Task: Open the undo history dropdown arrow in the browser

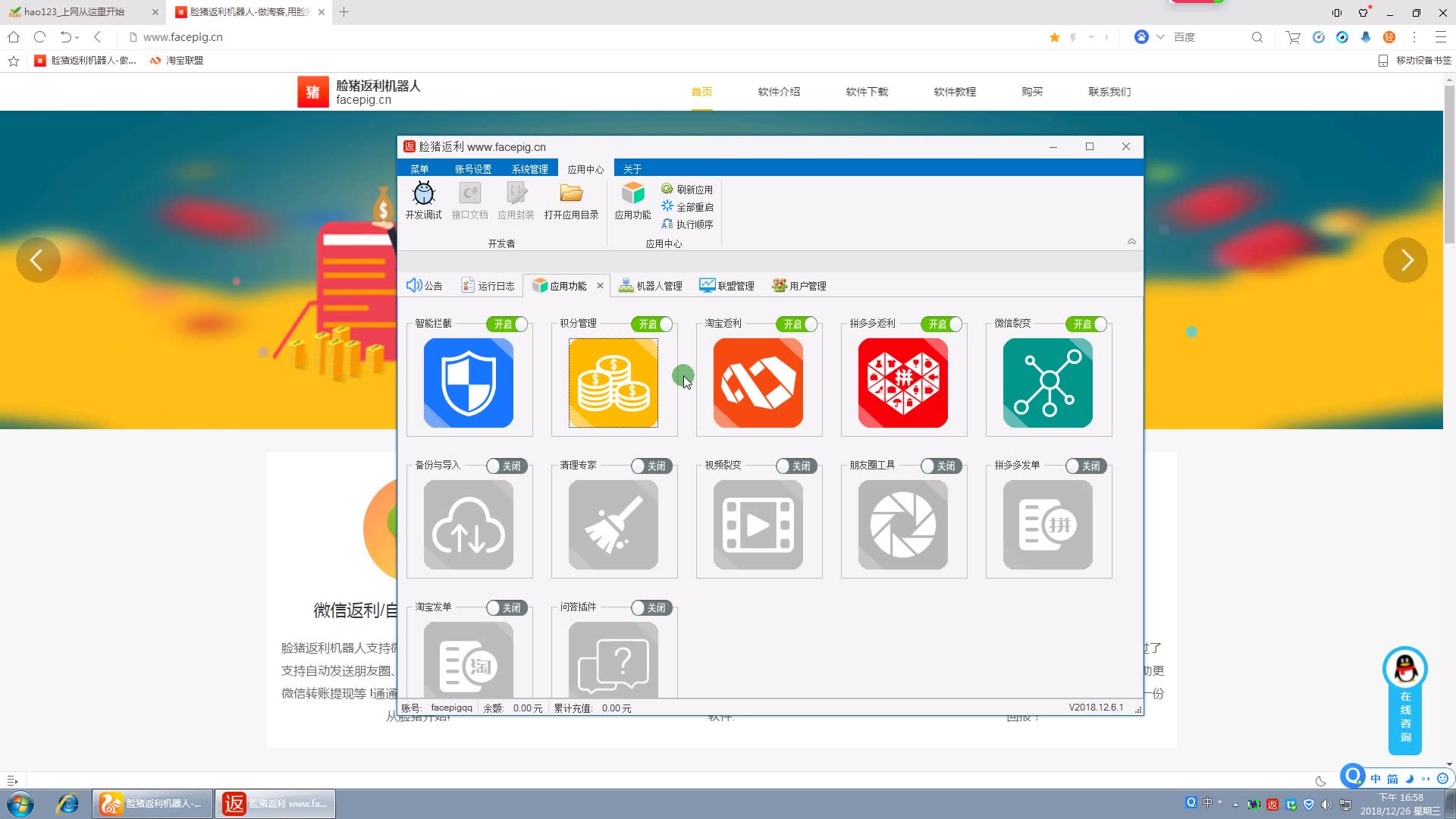Action: pos(77,37)
